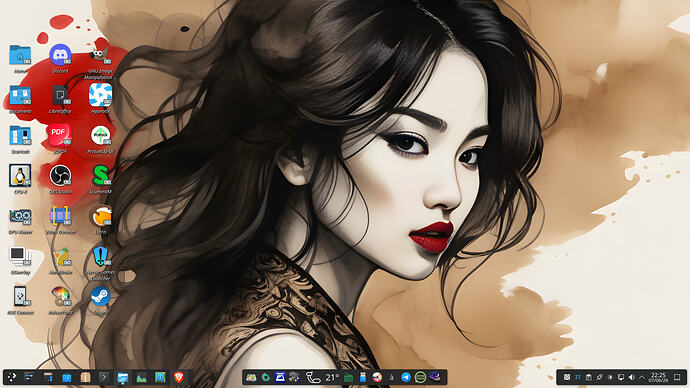Open the package box app in taskbar
Screen dimensions: 690x388
[x=85, y=377]
